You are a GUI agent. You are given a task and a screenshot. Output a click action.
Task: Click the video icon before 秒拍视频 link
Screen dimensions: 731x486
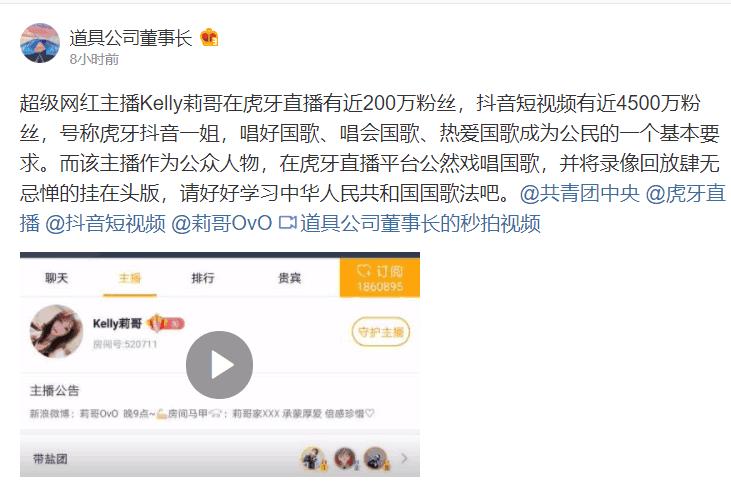point(287,223)
